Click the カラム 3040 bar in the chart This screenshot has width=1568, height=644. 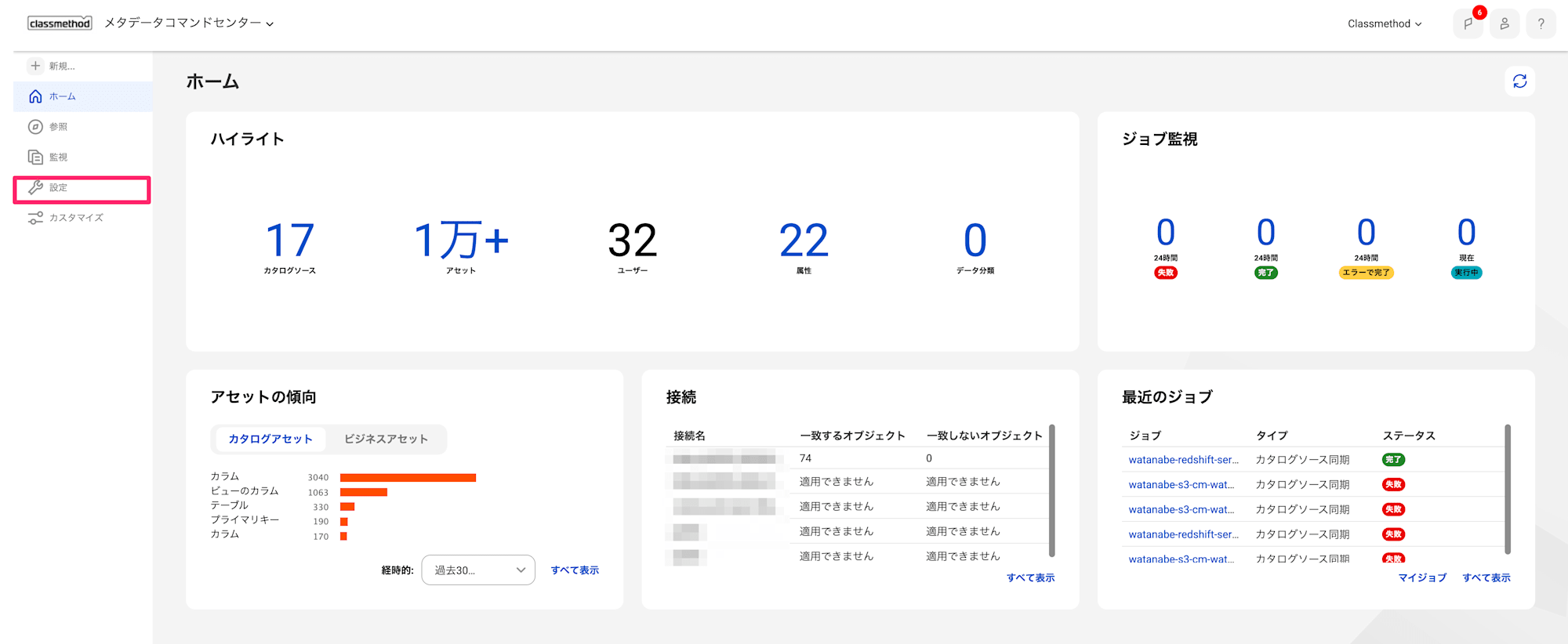pos(408,477)
